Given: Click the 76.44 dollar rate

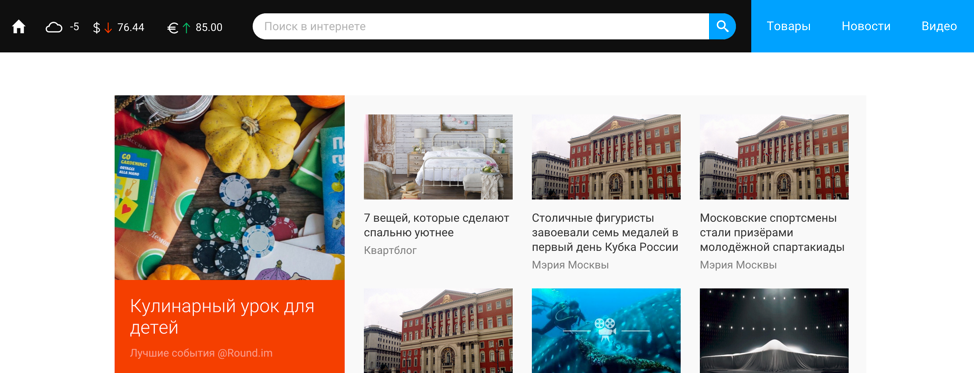Looking at the screenshot, I should click(130, 27).
